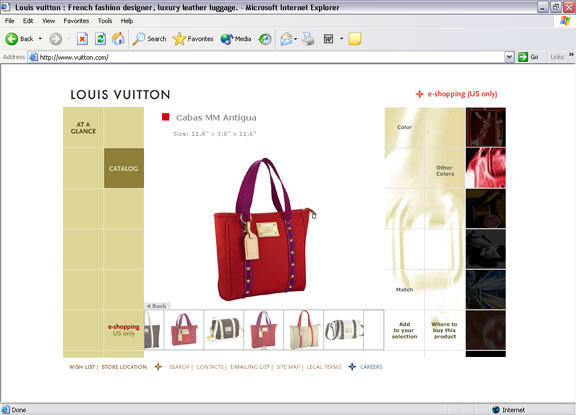Click the red color swatch beside Cabas MM Antigua
The image size is (576, 415).
tap(166, 117)
